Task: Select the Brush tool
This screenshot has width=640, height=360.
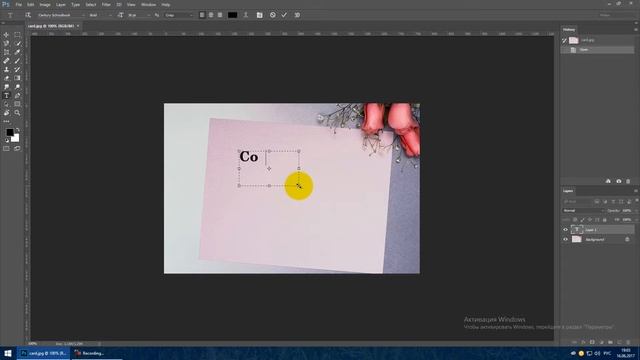Action: [x=17, y=61]
